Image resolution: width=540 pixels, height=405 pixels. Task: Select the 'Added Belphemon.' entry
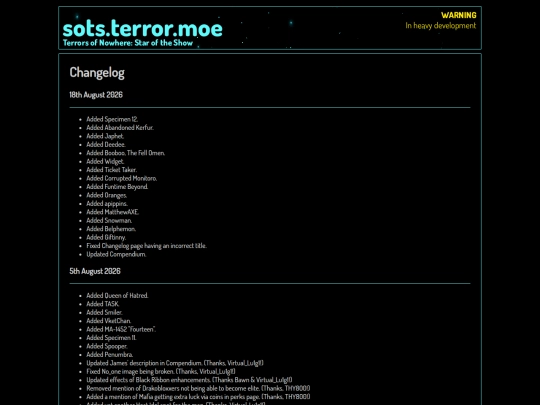click(x=111, y=229)
